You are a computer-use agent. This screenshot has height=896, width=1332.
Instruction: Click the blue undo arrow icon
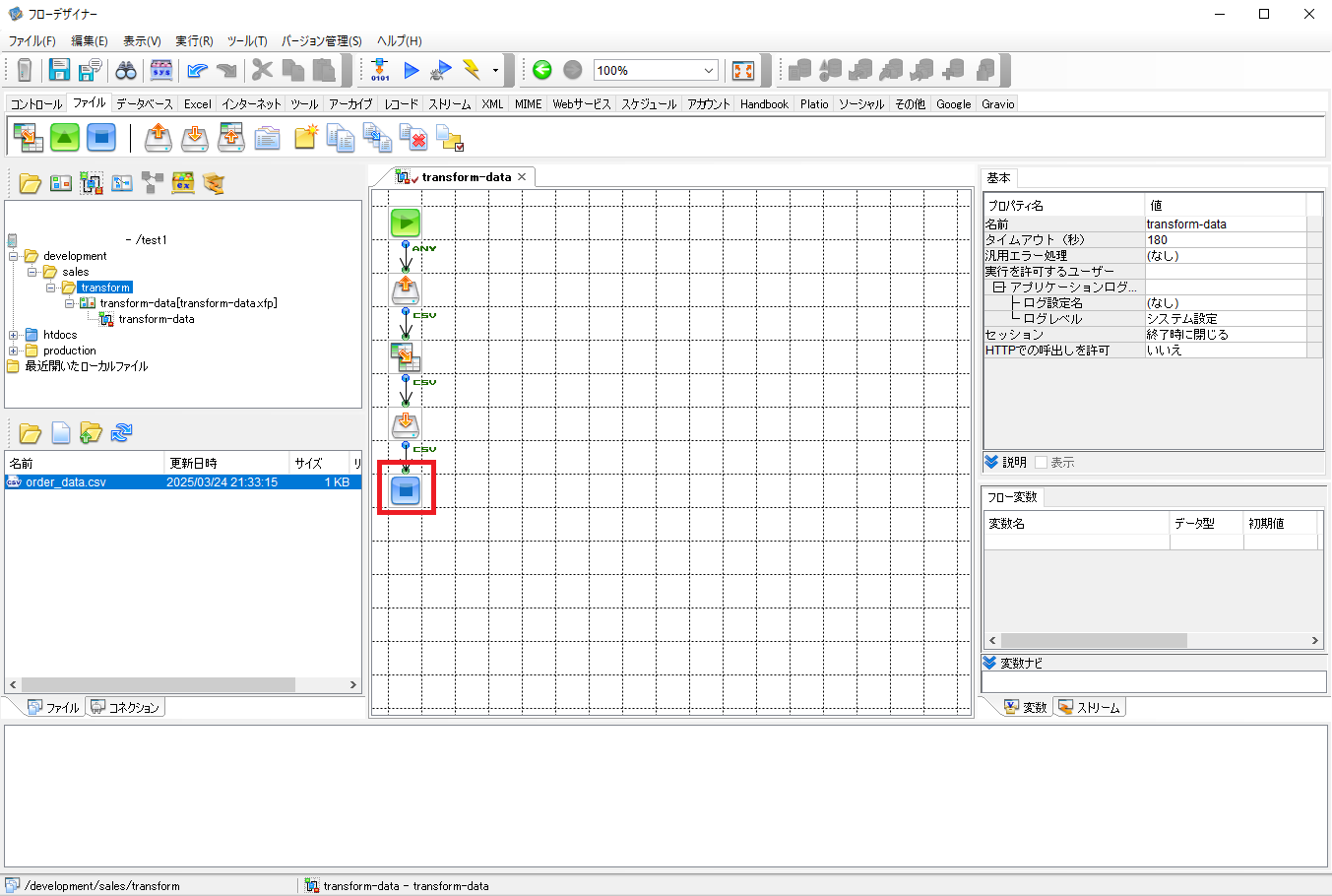point(197,70)
